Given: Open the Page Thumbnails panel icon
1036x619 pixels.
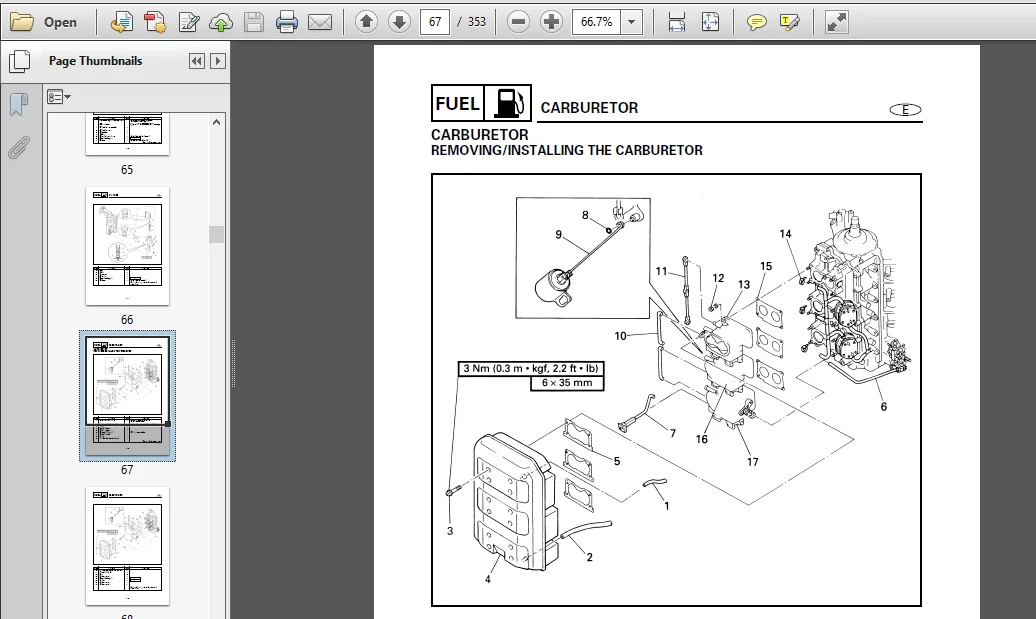Looking at the screenshot, I should [19, 61].
